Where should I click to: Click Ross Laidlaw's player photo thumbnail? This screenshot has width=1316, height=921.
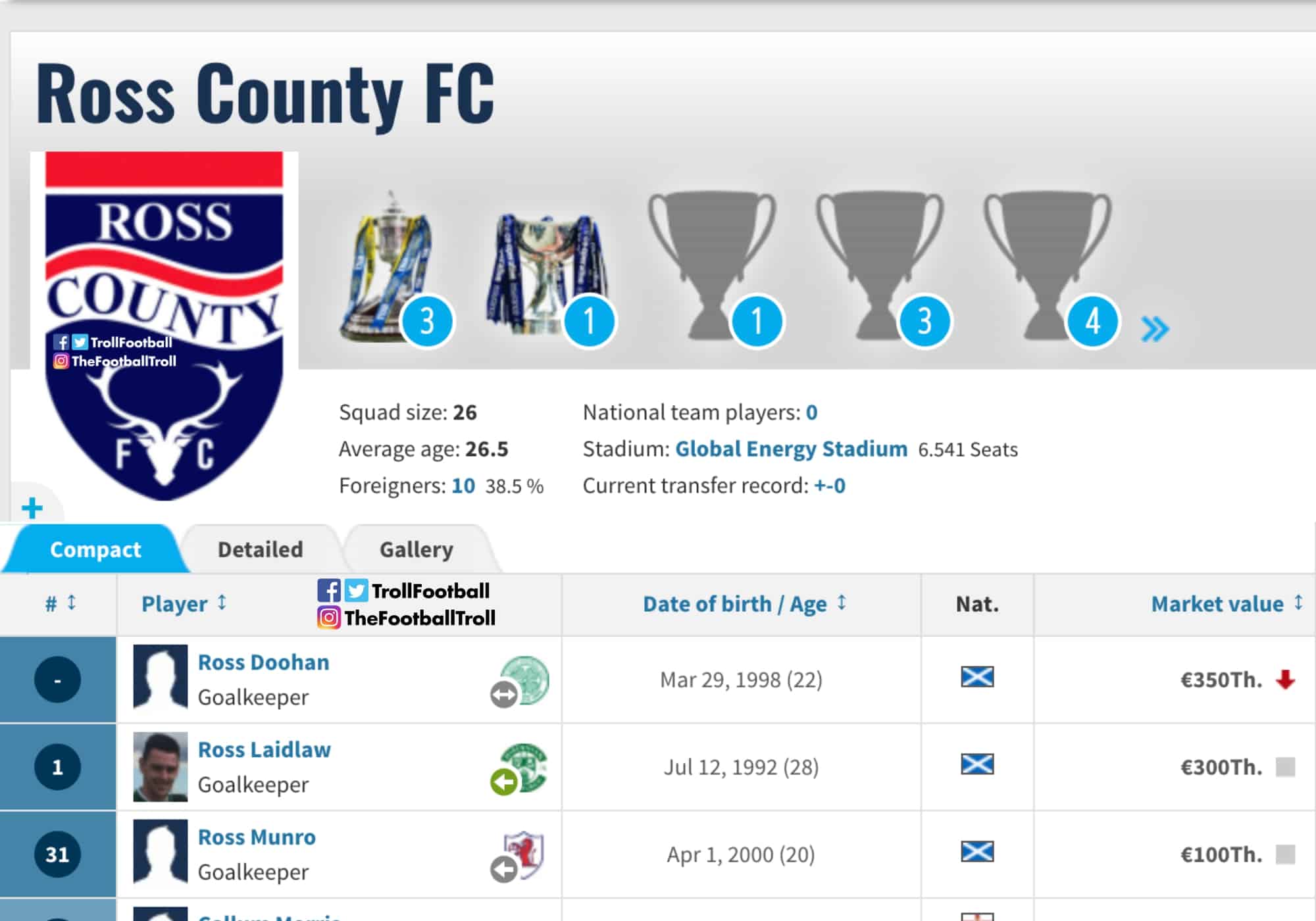click(160, 767)
